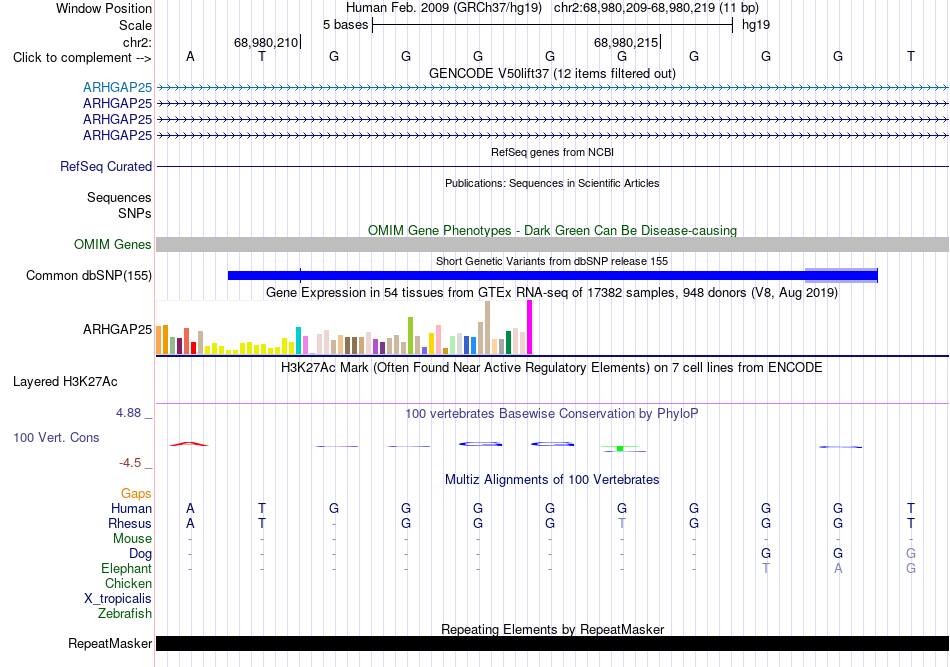Image resolution: width=950 pixels, height=667 pixels.
Task: Click the Layered H3K27Ac track label
Action: click(x=65, y=382)
